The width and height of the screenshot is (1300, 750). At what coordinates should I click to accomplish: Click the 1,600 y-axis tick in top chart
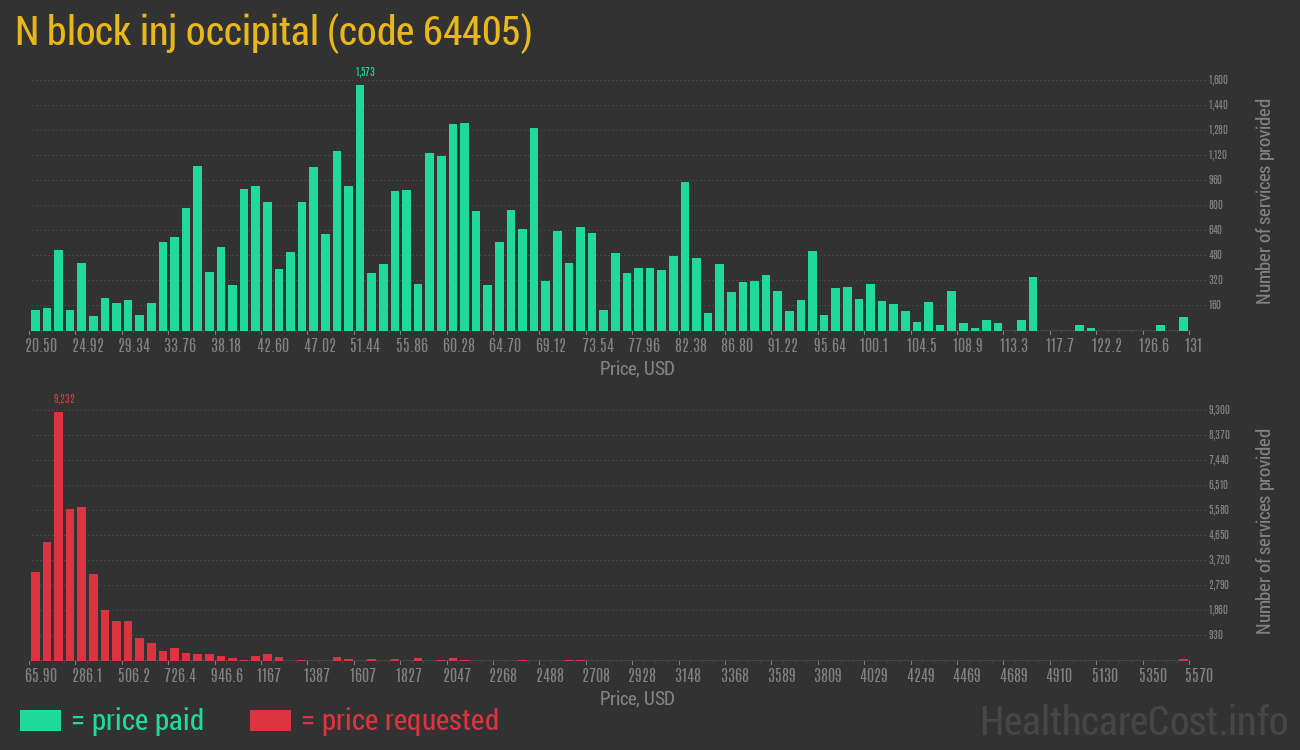1218,80
